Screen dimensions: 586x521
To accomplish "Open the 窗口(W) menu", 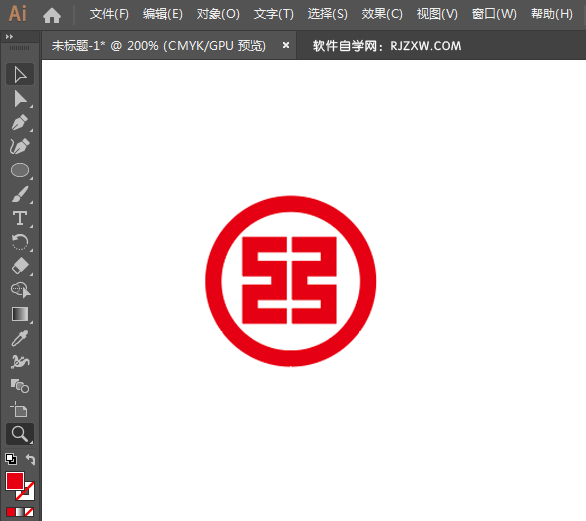I will click(x=494, y=14).
